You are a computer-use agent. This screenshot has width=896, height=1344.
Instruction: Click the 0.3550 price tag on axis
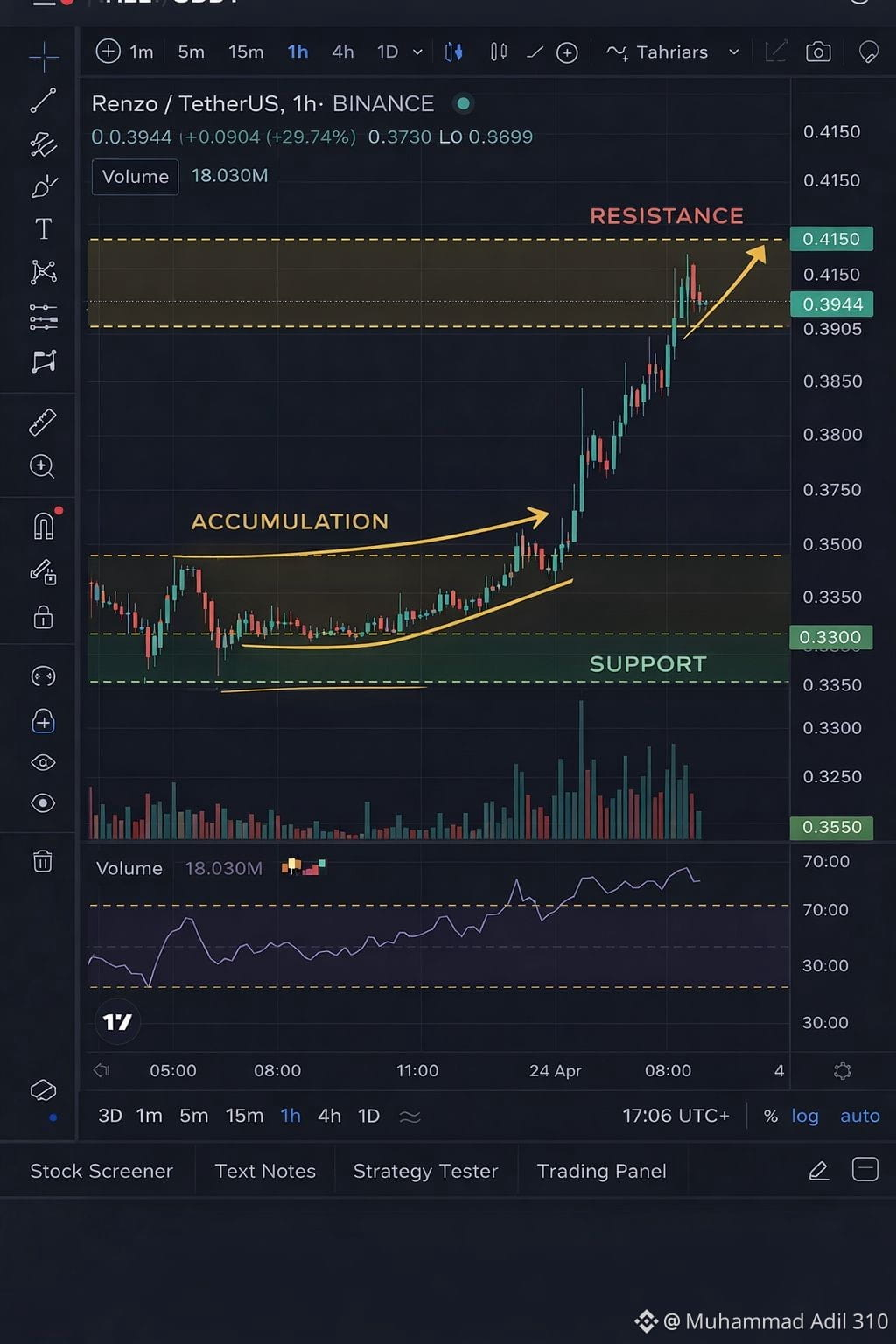pyautogui.click(x=831, y=827)
